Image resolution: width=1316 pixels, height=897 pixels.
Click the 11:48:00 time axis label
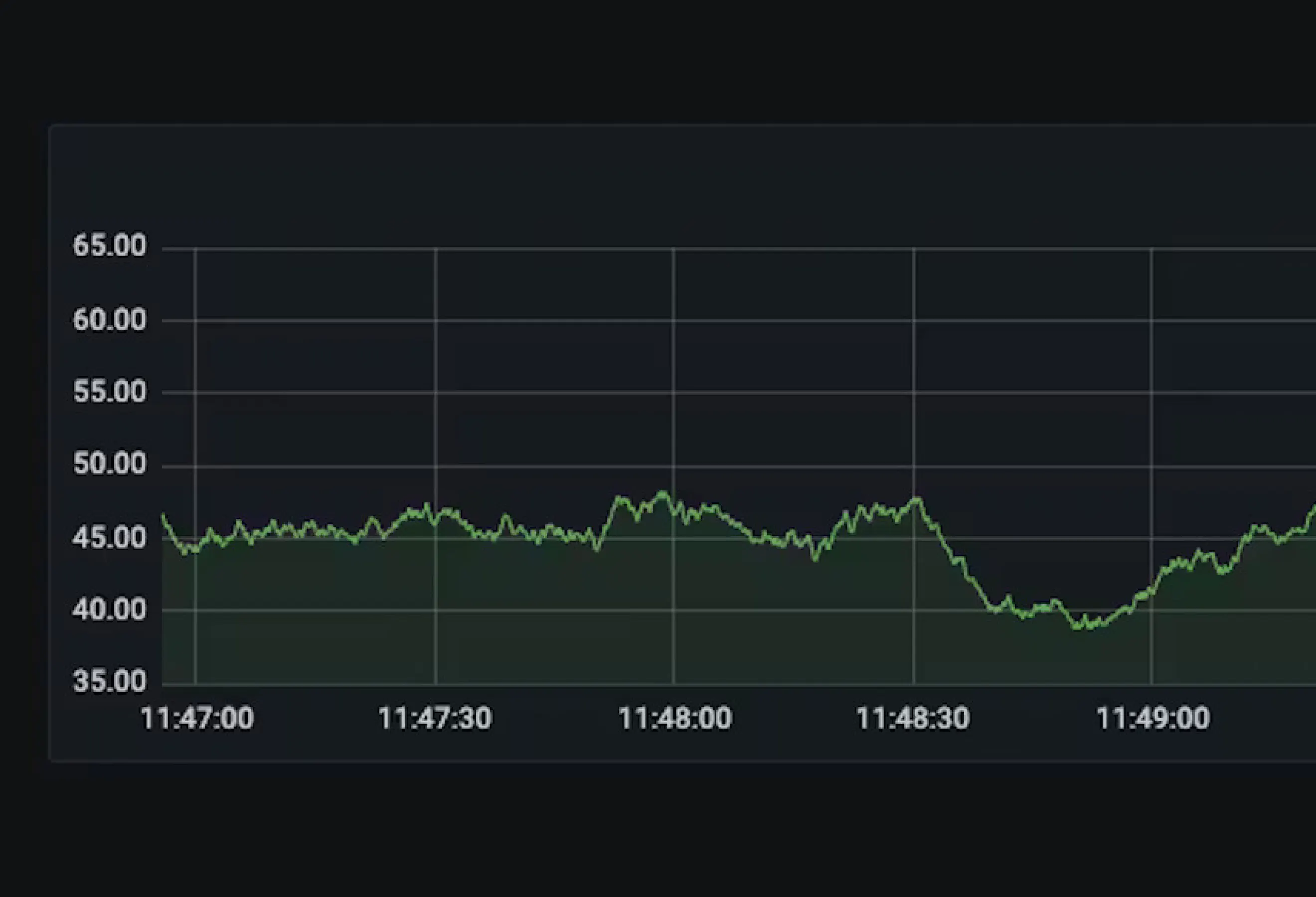[x=674, y=719]
